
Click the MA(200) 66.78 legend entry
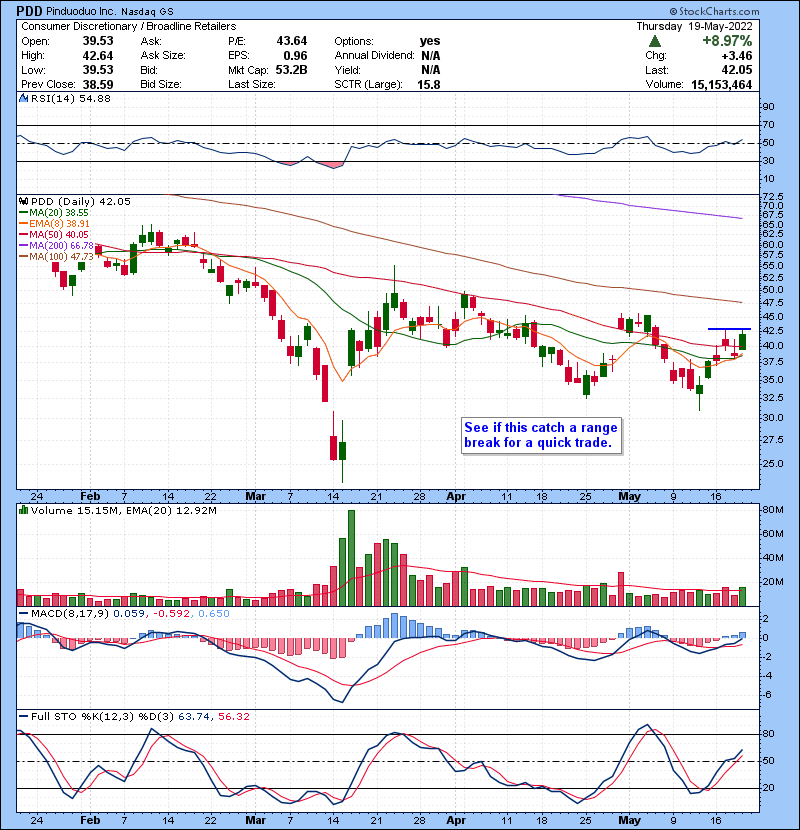tap(61, 246)
